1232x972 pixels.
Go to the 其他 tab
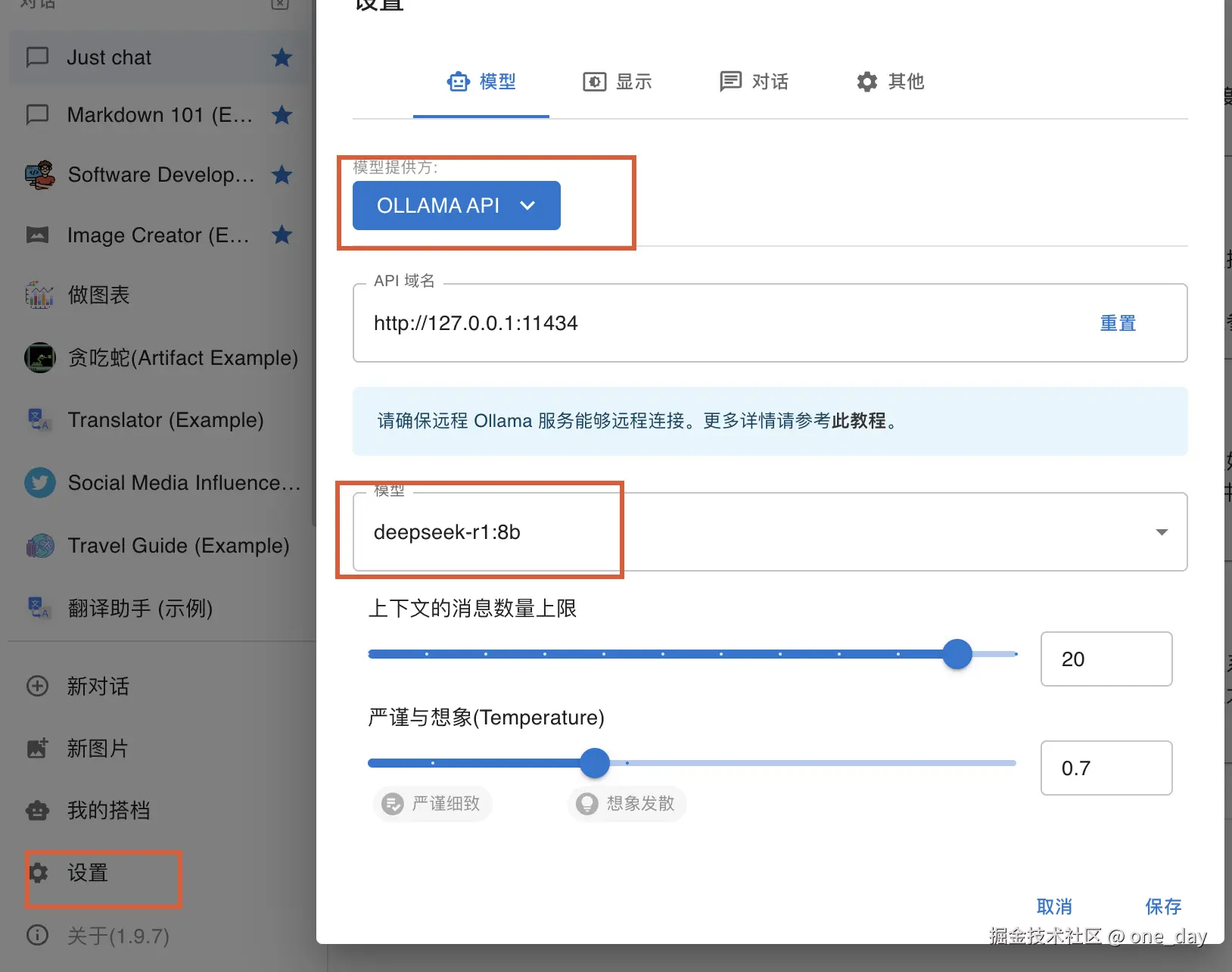coord(890,82)
